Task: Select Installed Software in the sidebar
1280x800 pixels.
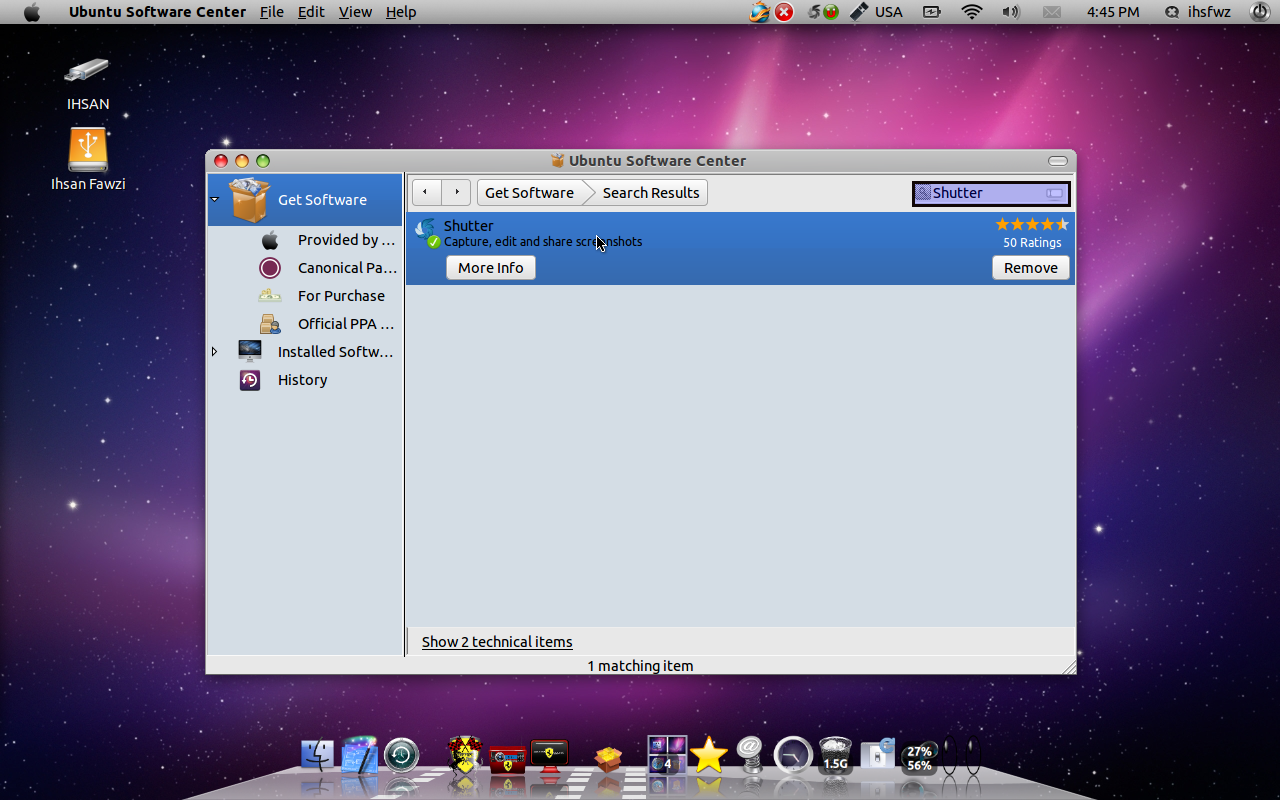Action: (316, 352)
